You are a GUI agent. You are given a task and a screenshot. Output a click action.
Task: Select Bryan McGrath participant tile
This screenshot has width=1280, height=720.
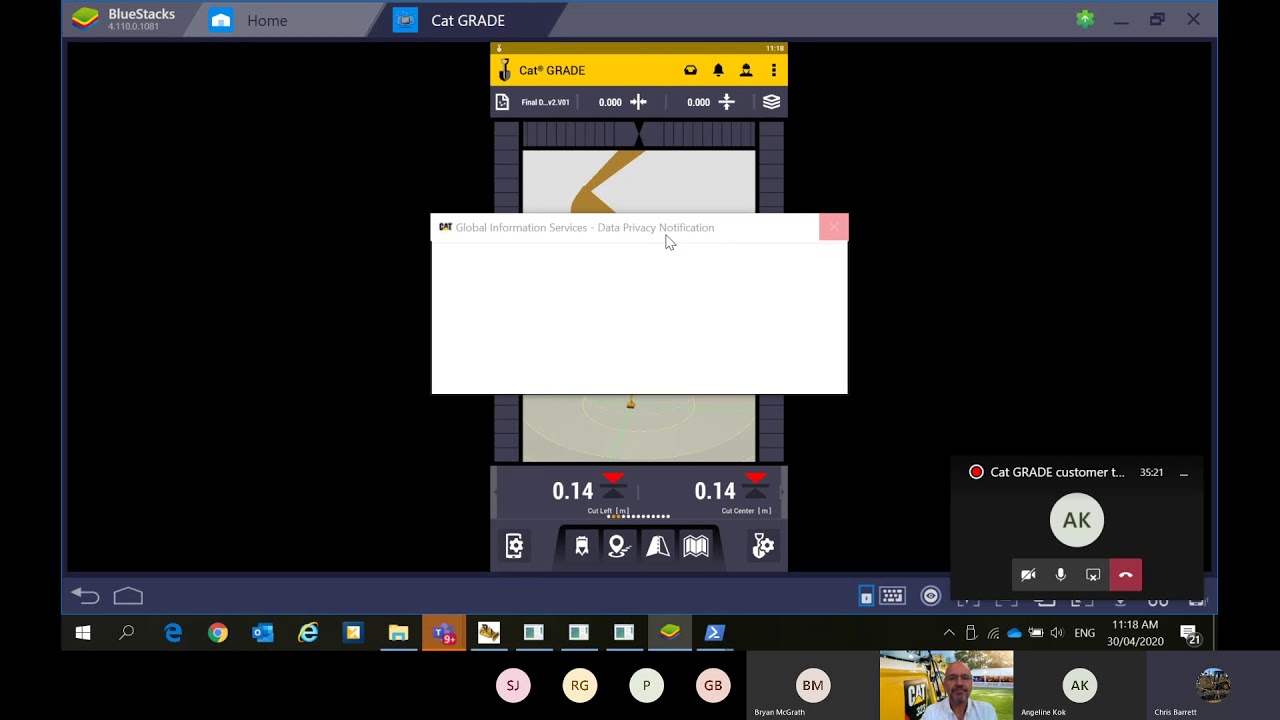coord(812,686)
